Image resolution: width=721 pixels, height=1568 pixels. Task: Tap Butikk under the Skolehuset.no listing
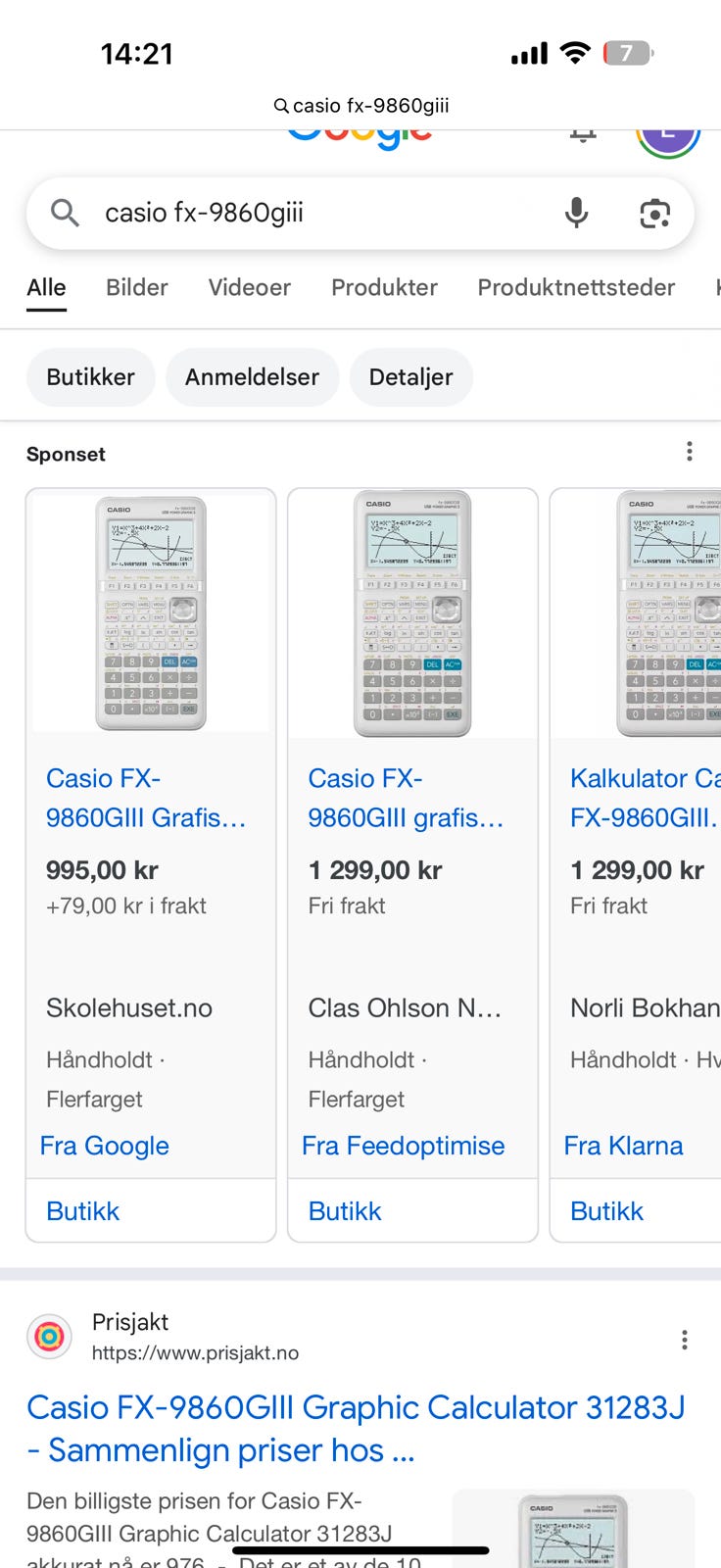(x=83, y=1211)
